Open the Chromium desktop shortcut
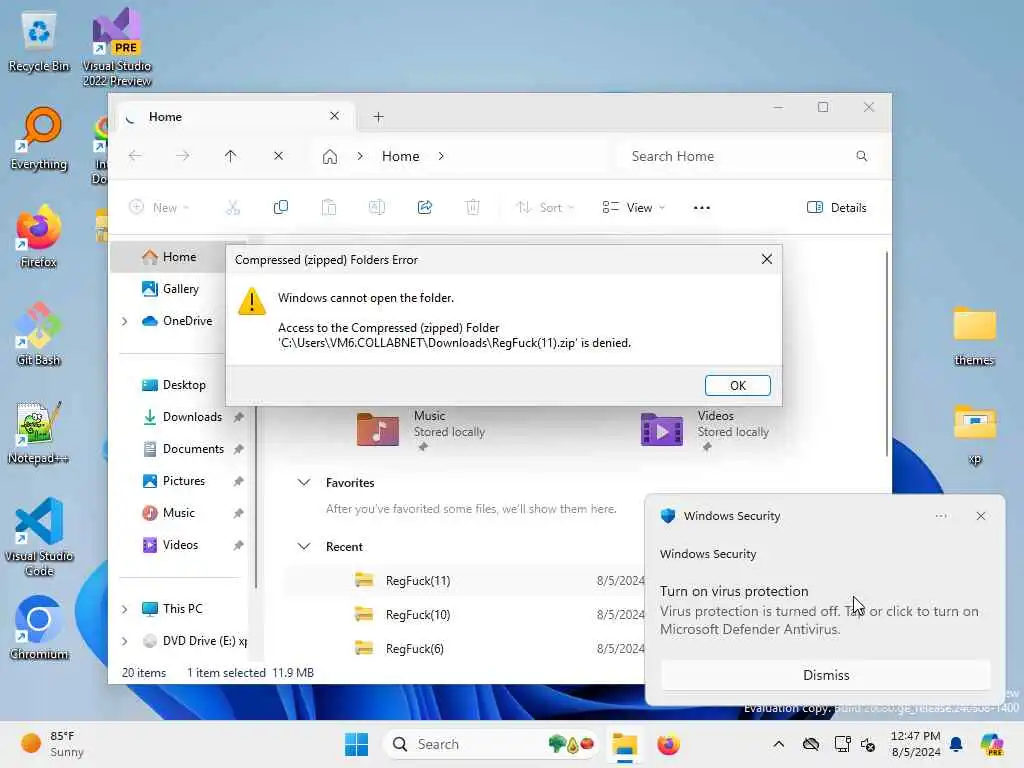 pos(39,628)
